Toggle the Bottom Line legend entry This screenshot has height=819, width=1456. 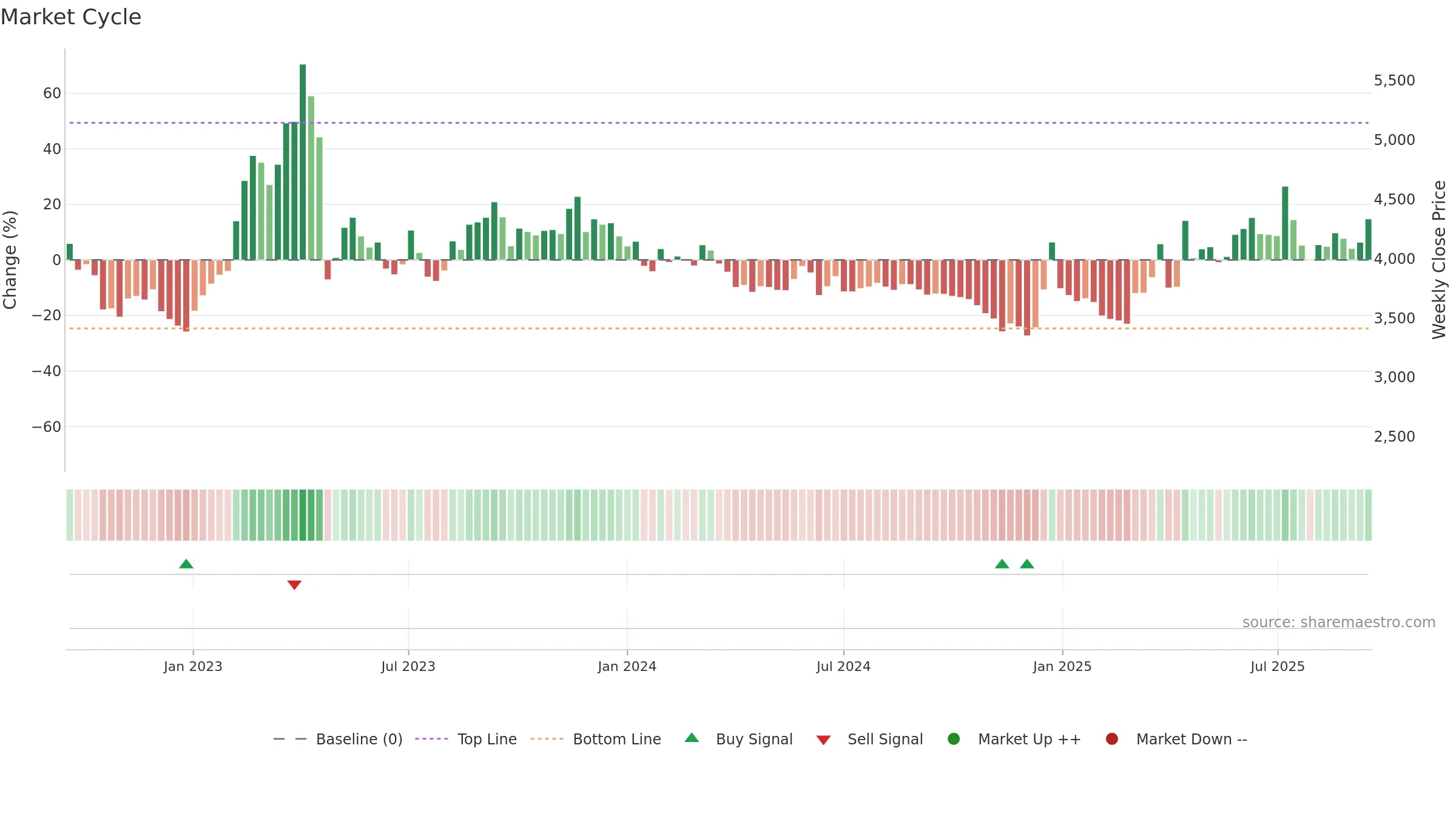(595, 739)
